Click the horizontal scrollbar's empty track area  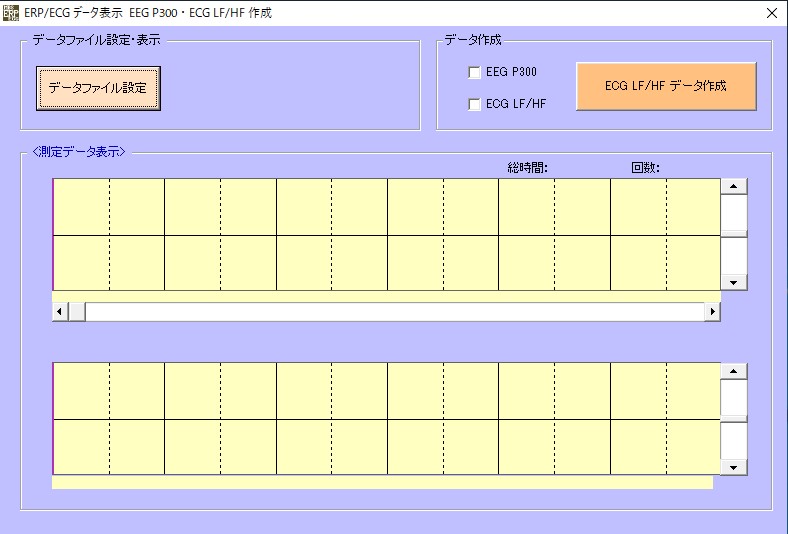tap(400, 312)
